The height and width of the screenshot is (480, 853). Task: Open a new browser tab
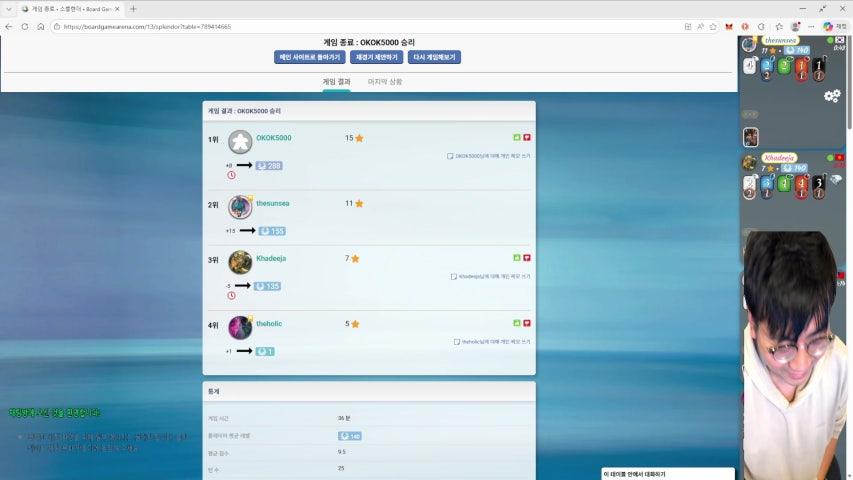click(133, 8)
